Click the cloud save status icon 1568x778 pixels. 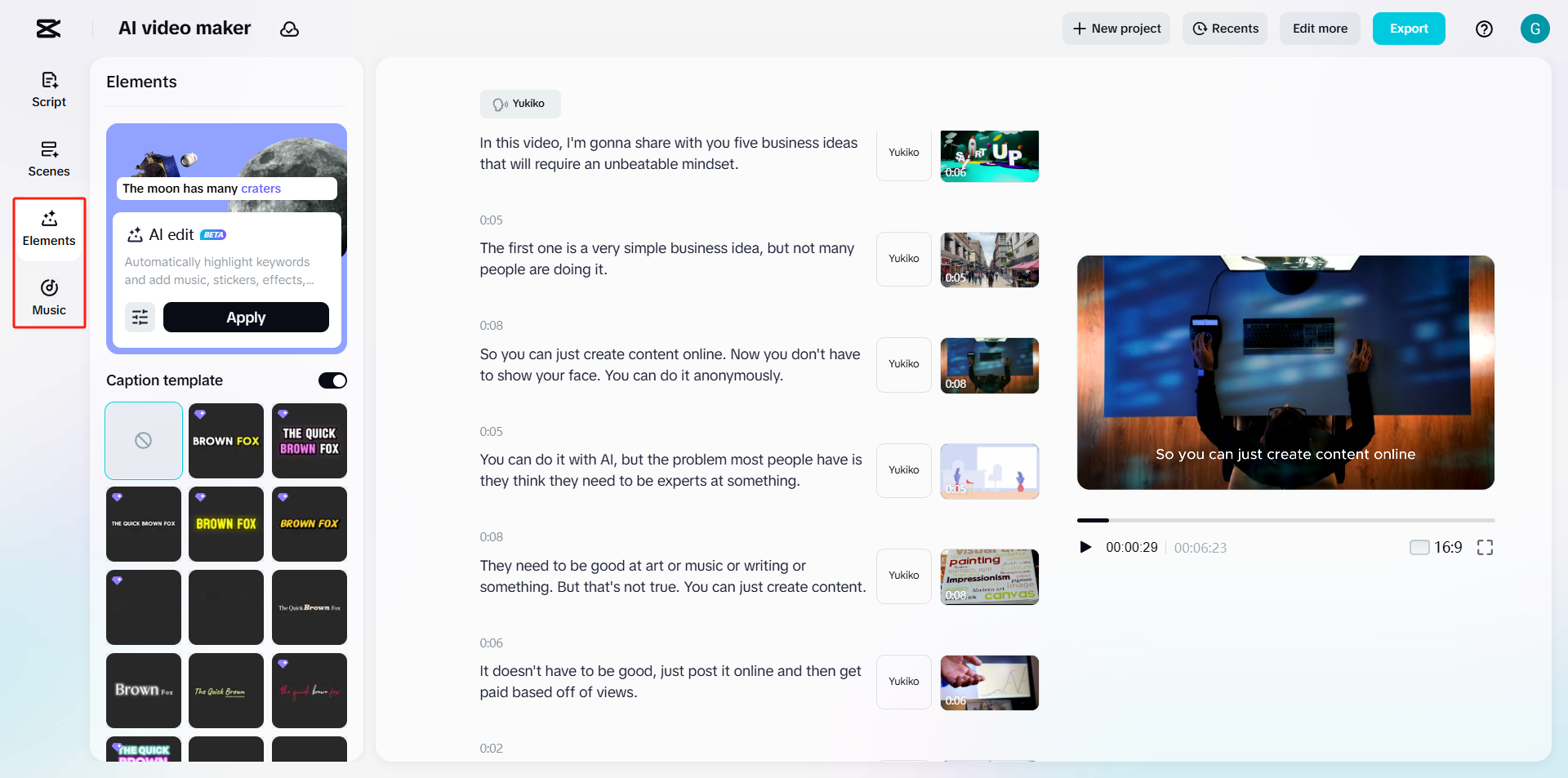[289, 29]
